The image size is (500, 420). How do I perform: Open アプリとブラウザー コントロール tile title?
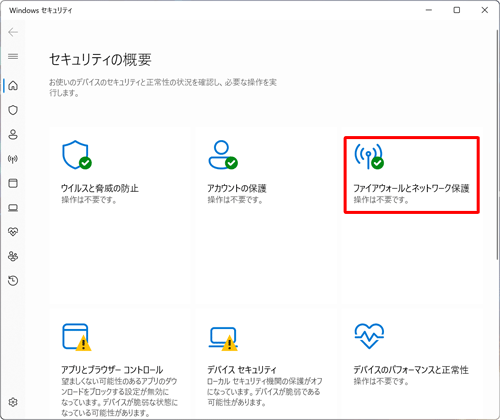tap(112, 370)
